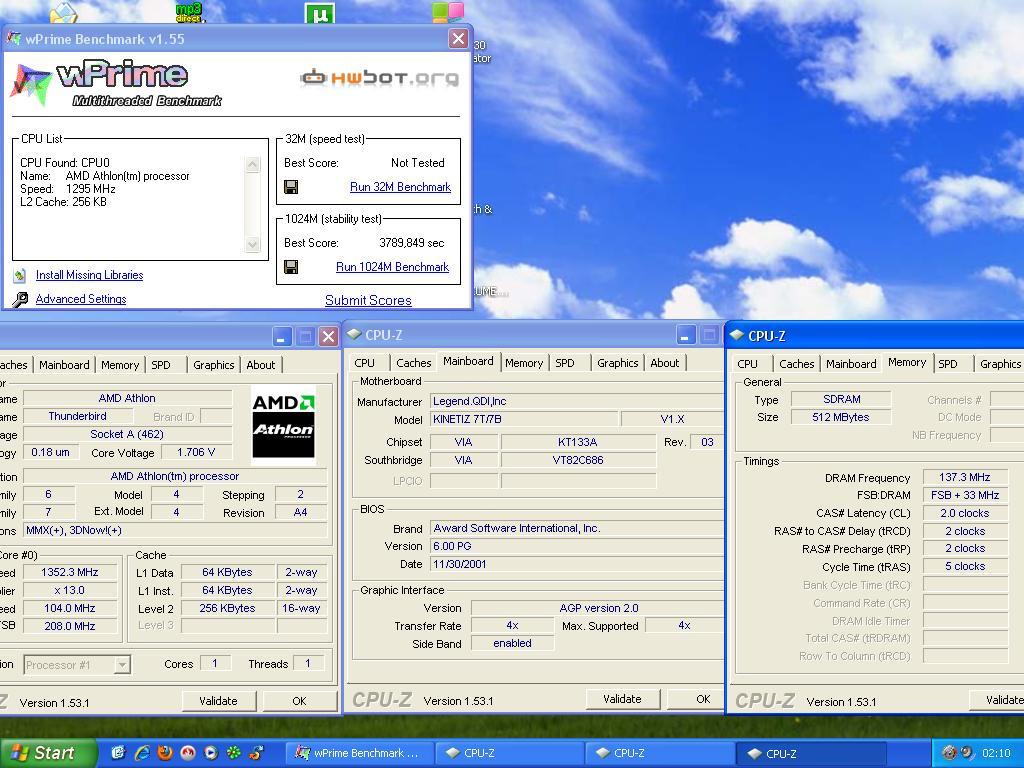Click the right CPU-Z window title icon
The height and width of the screenshot is (768, 1024).
(x=737, y=335)
